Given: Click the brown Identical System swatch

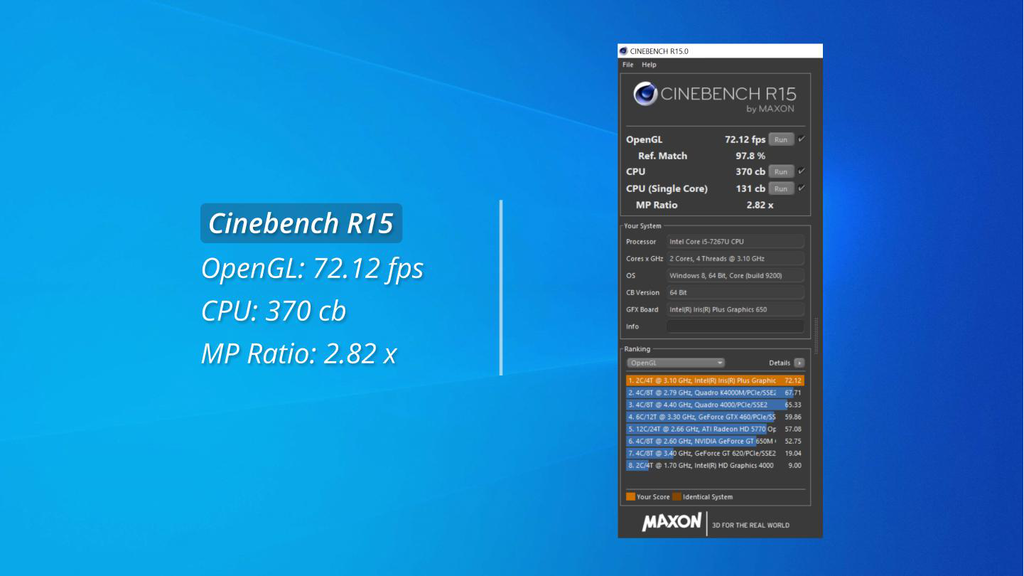Looking at the screenshot, I should (677, 497).
